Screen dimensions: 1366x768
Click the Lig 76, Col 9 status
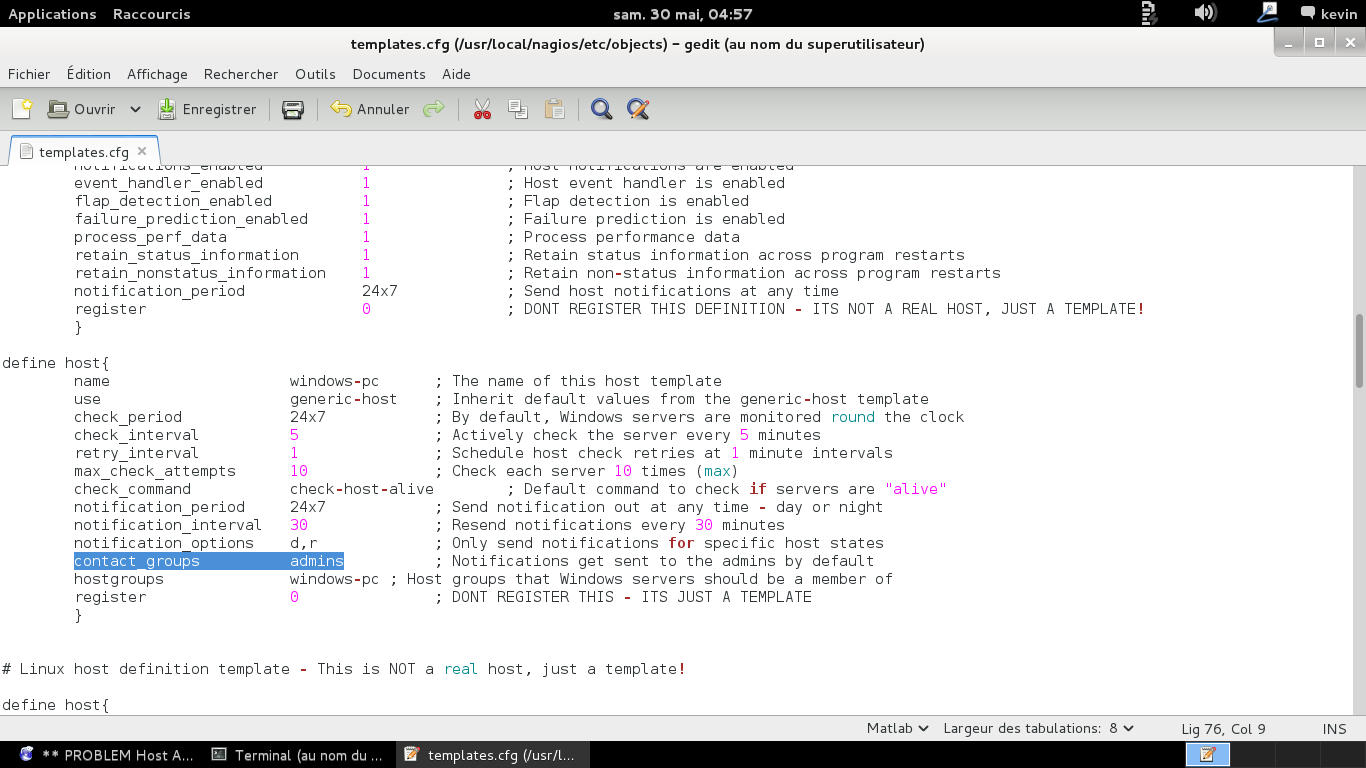[x=1223, y=729]
